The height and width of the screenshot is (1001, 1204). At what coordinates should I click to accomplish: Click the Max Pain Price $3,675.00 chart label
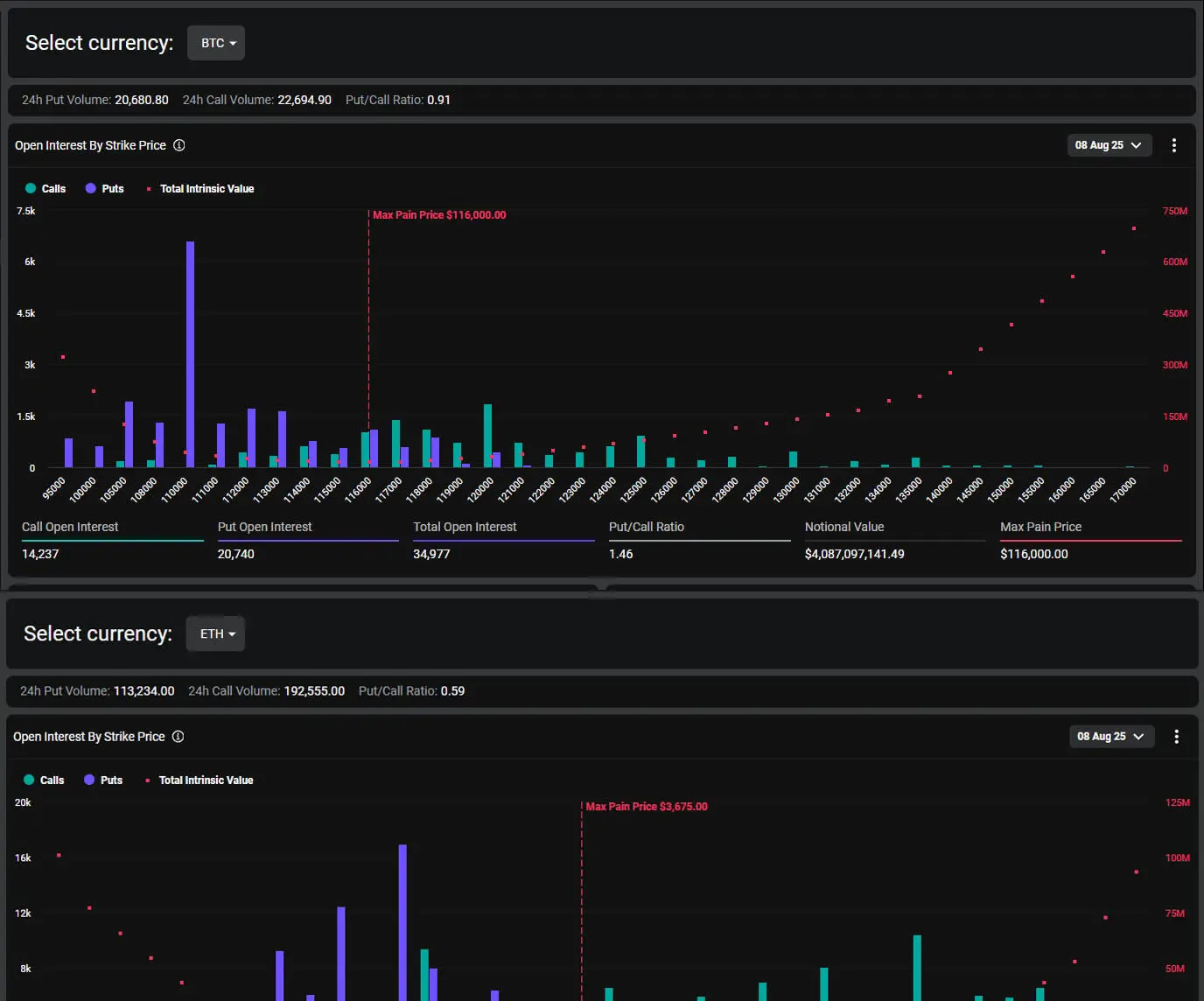pyautogui.click(x=647, y=807)
